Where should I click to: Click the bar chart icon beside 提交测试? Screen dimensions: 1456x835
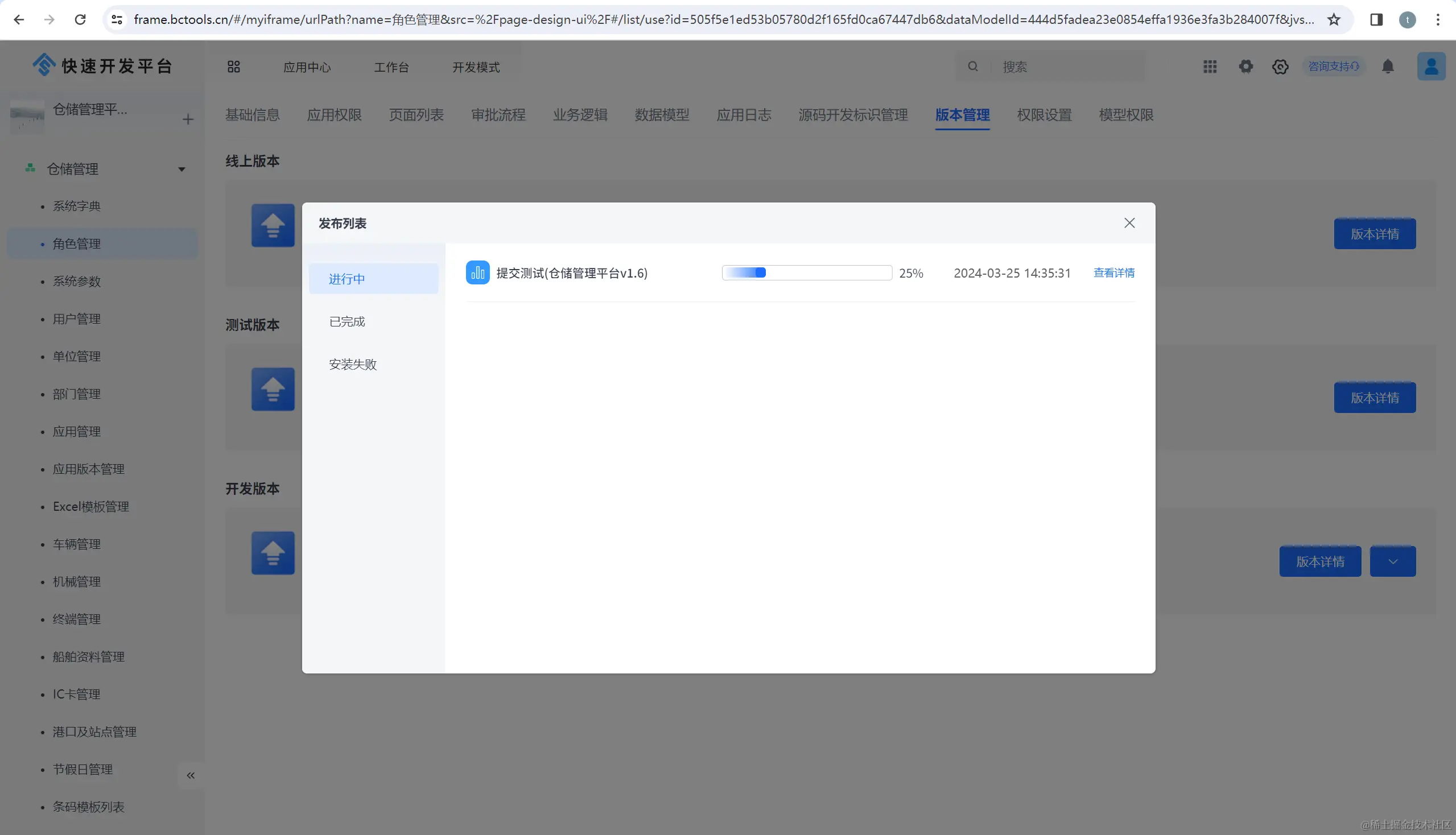tap(477, 273)
